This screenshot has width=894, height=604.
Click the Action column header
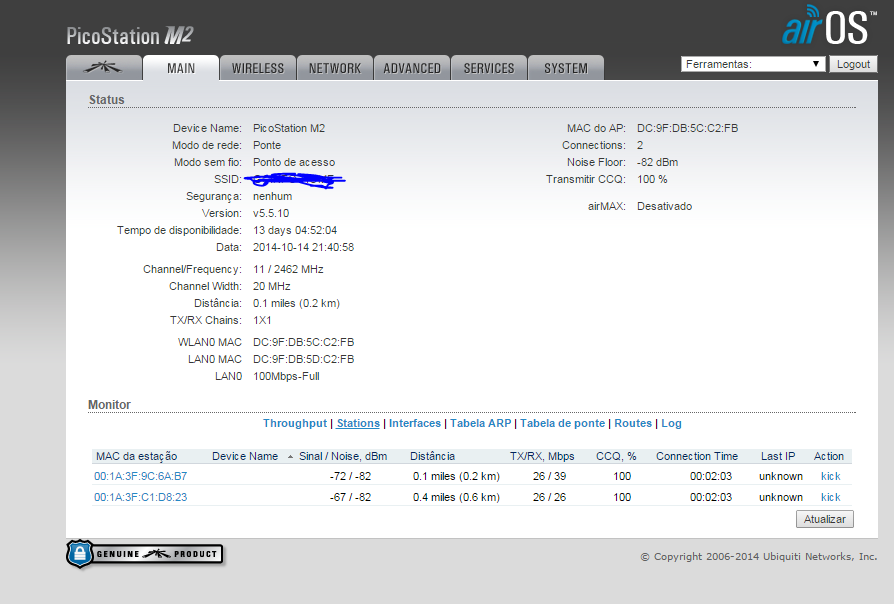[x=828, y=456]
